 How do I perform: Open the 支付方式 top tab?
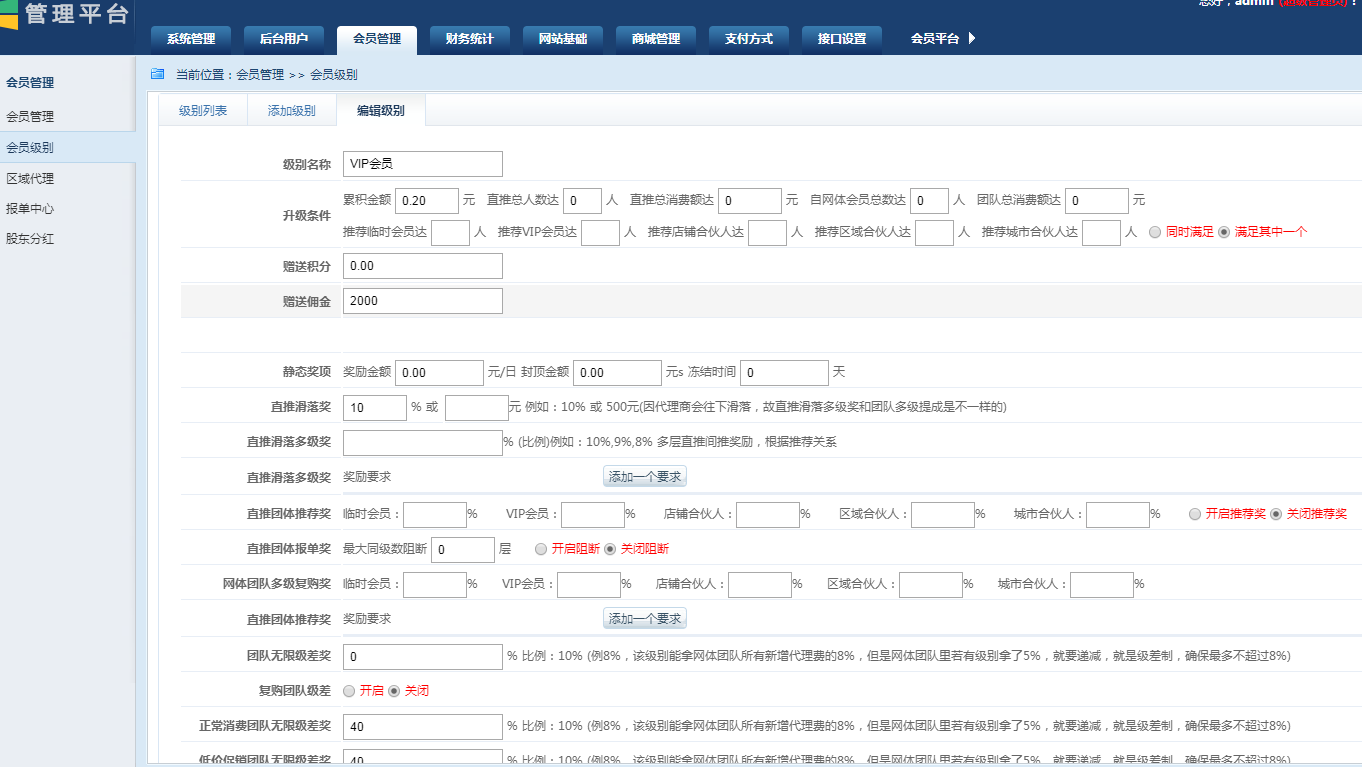(749, 39)
